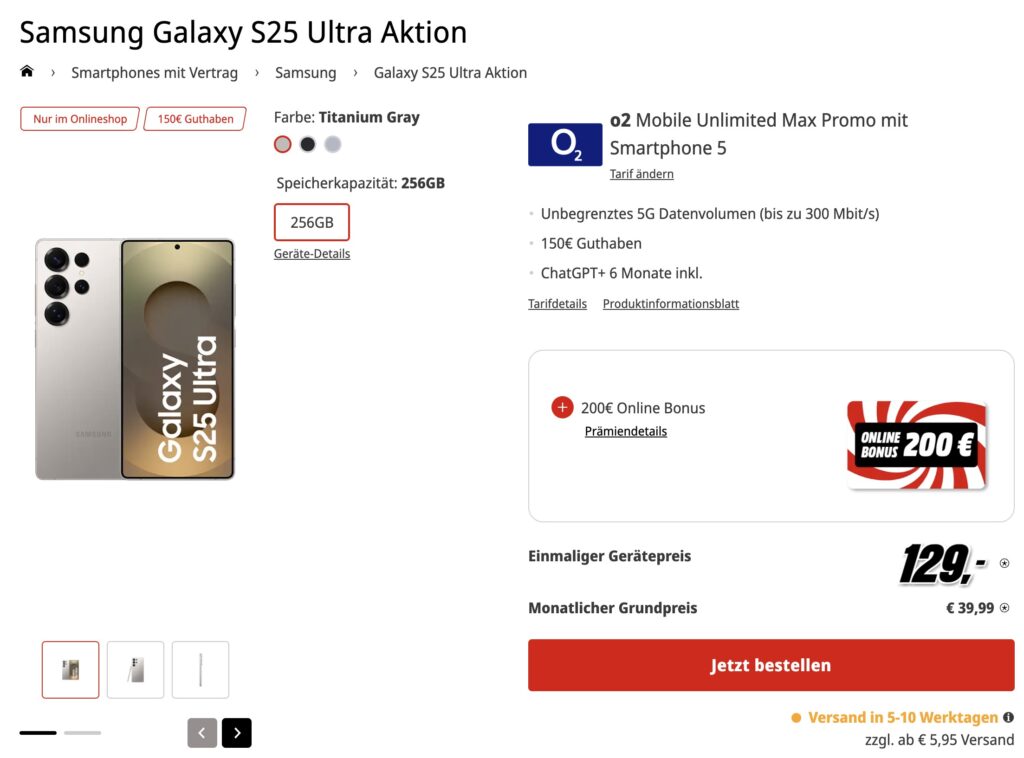Click the red plus icon beside Online Bonus

click(562, 407)
